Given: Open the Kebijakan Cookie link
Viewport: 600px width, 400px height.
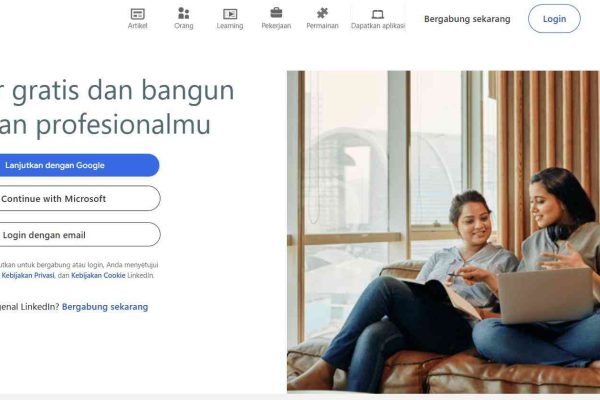Looking at the screenshot, I should click(98, 275).
